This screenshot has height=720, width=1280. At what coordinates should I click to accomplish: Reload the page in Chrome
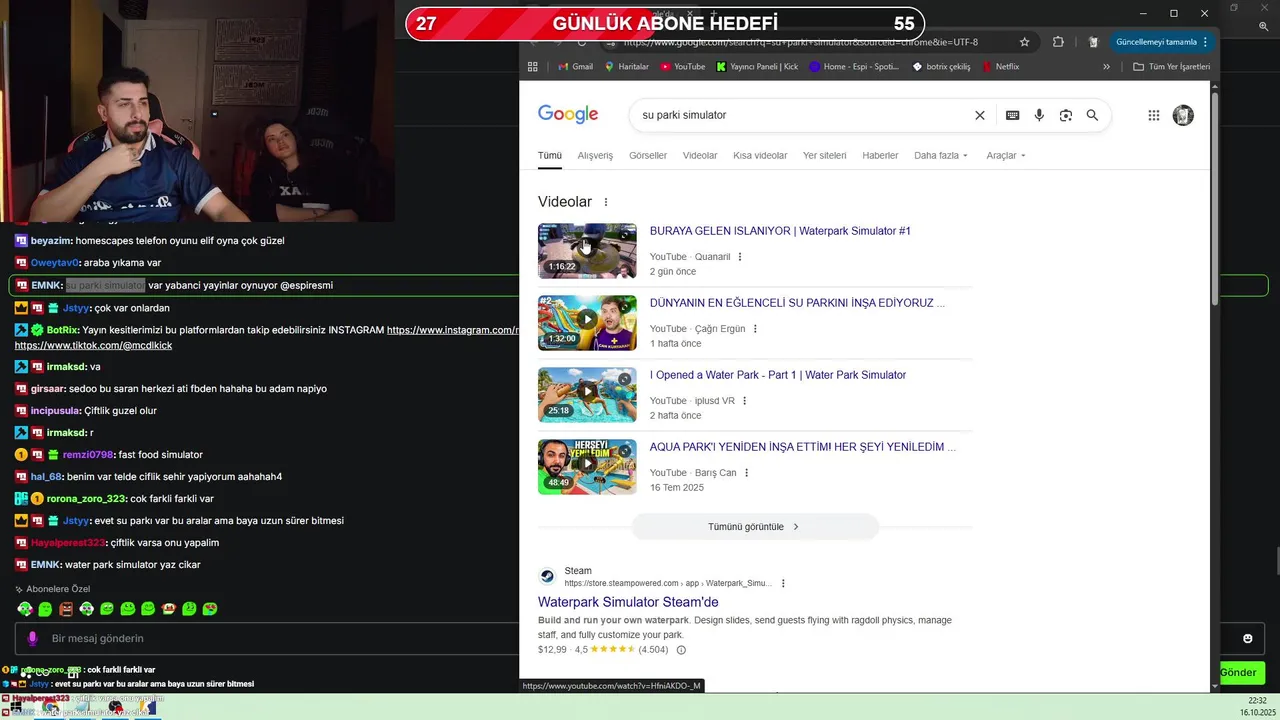coord(582,42)
